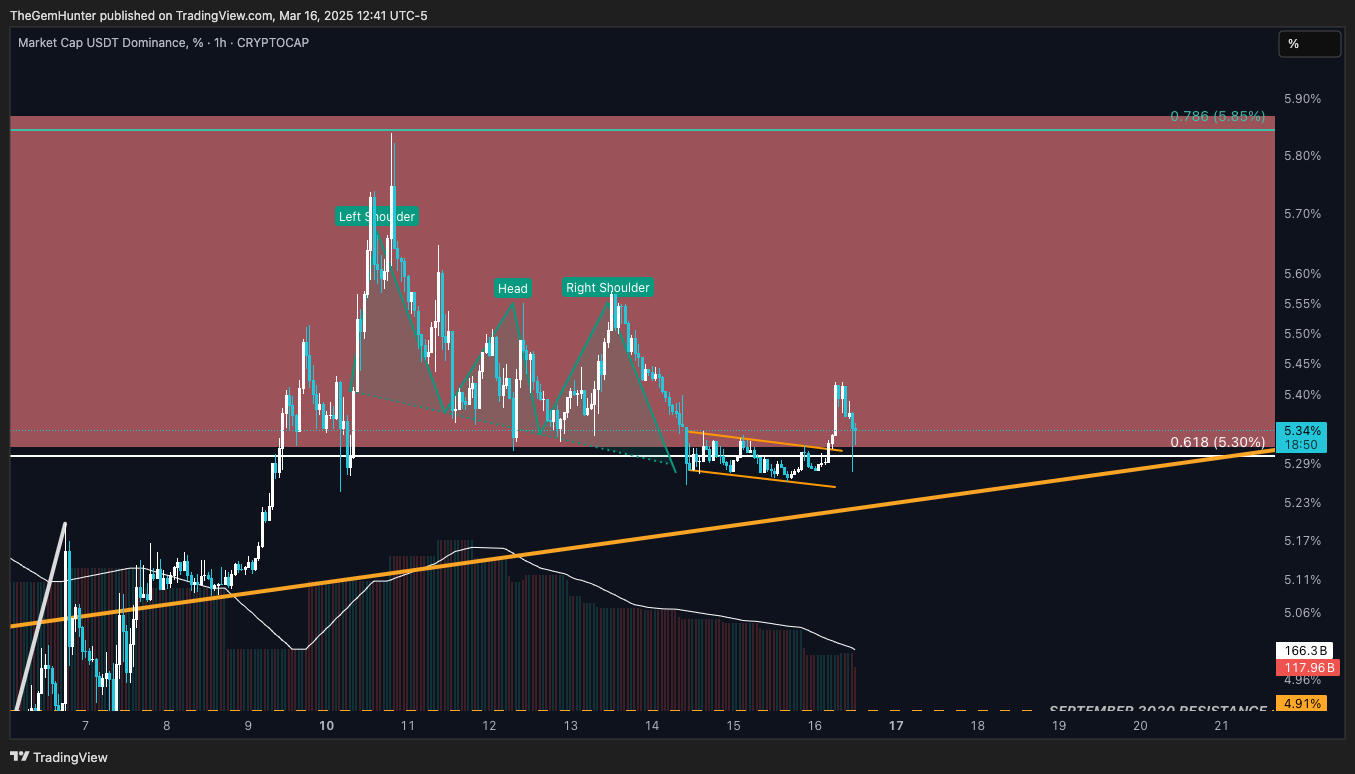Click date 11 on the time axis
This screenshot has height=774, width=1355.
(x=408, y=725)
